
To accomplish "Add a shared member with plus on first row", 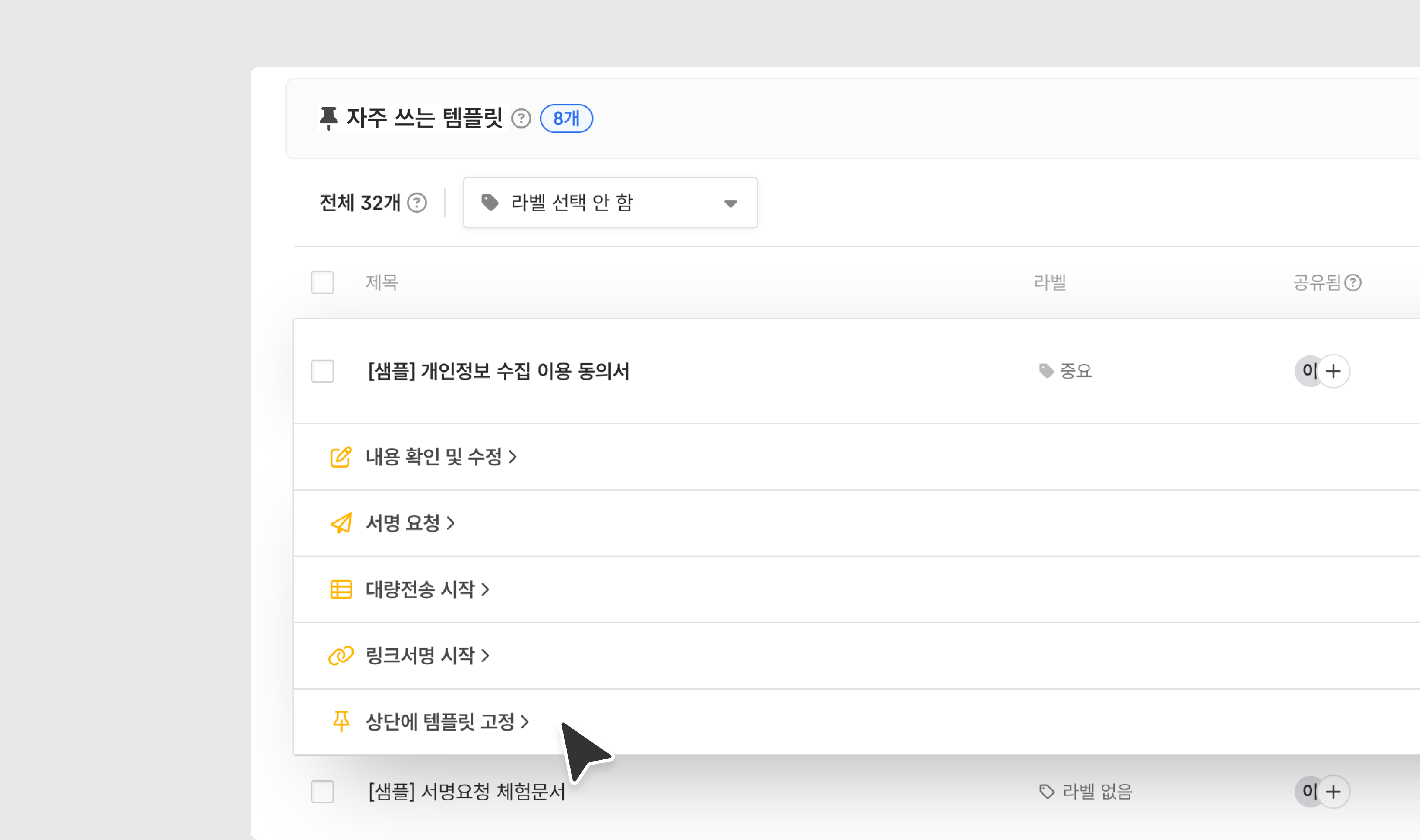I will 1333,371.
